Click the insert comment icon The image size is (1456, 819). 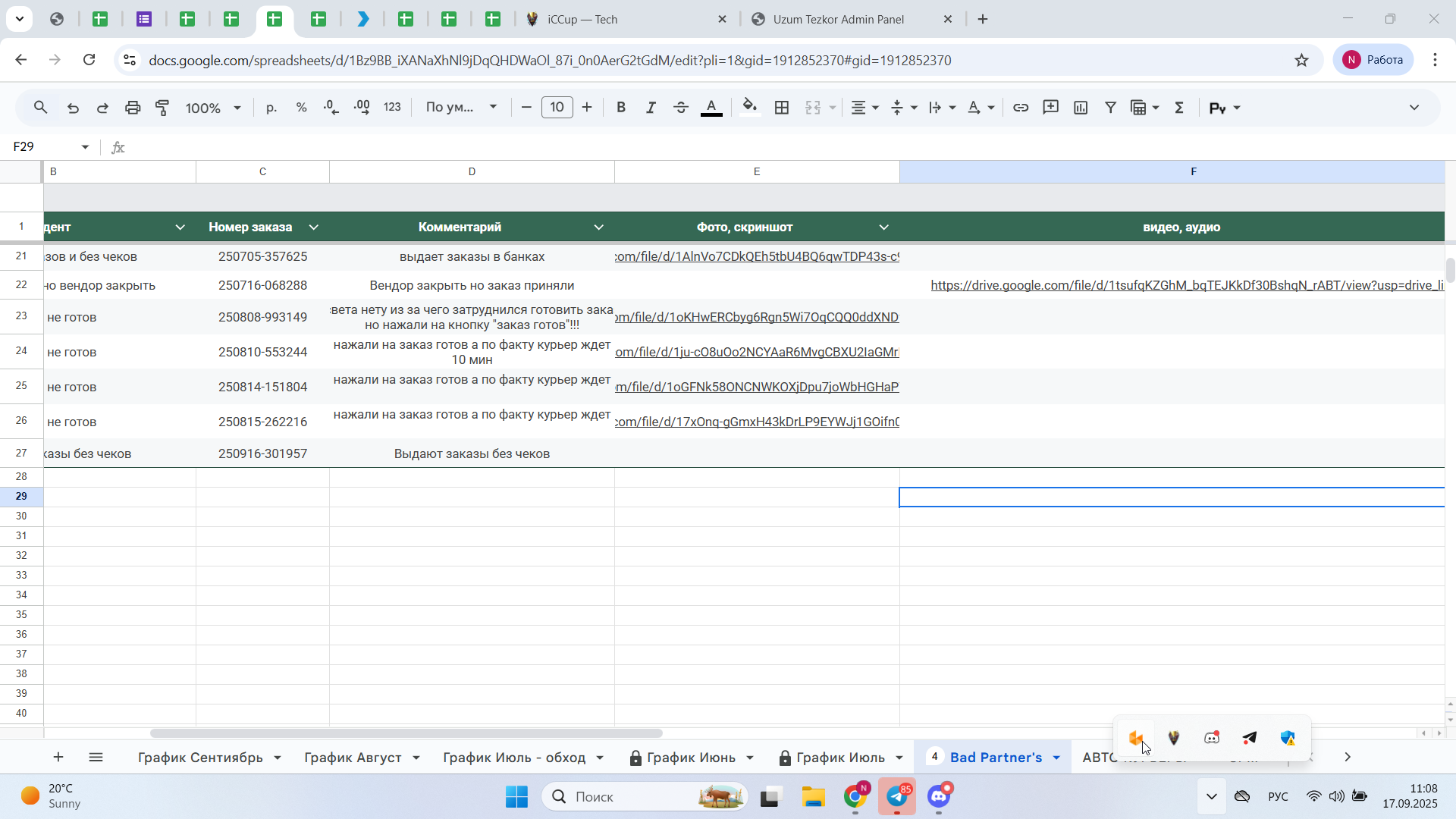[x=1051, y=108]
